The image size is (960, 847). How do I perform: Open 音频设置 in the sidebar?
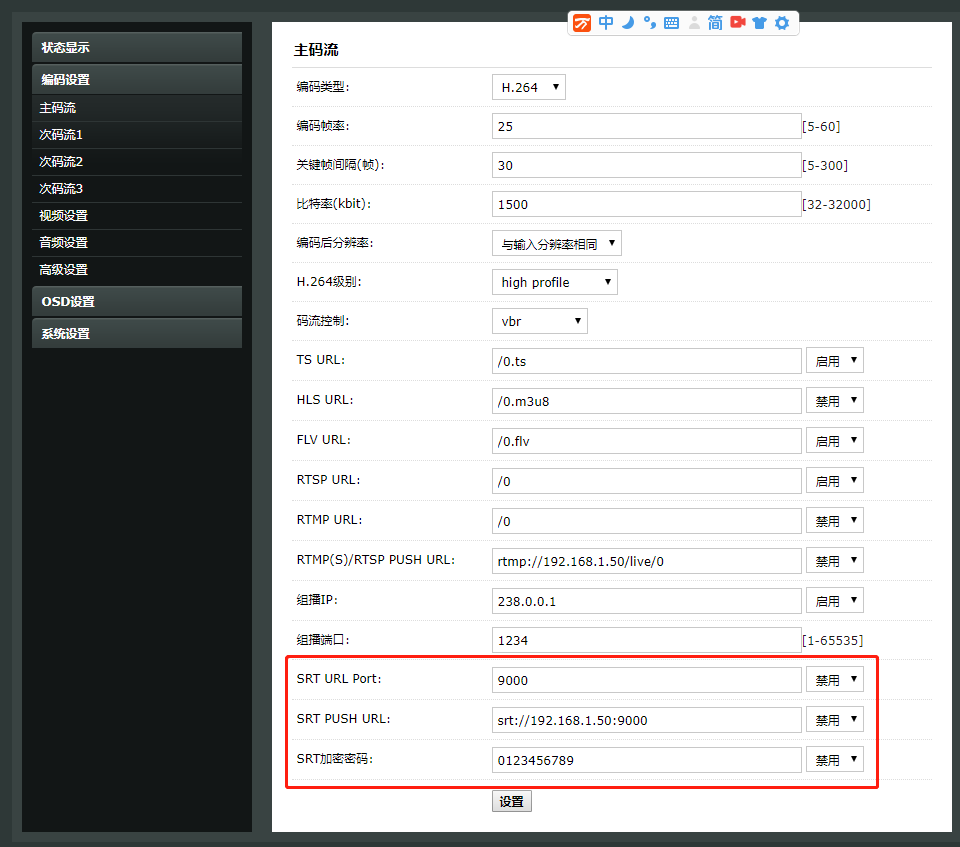pos(137,243)
